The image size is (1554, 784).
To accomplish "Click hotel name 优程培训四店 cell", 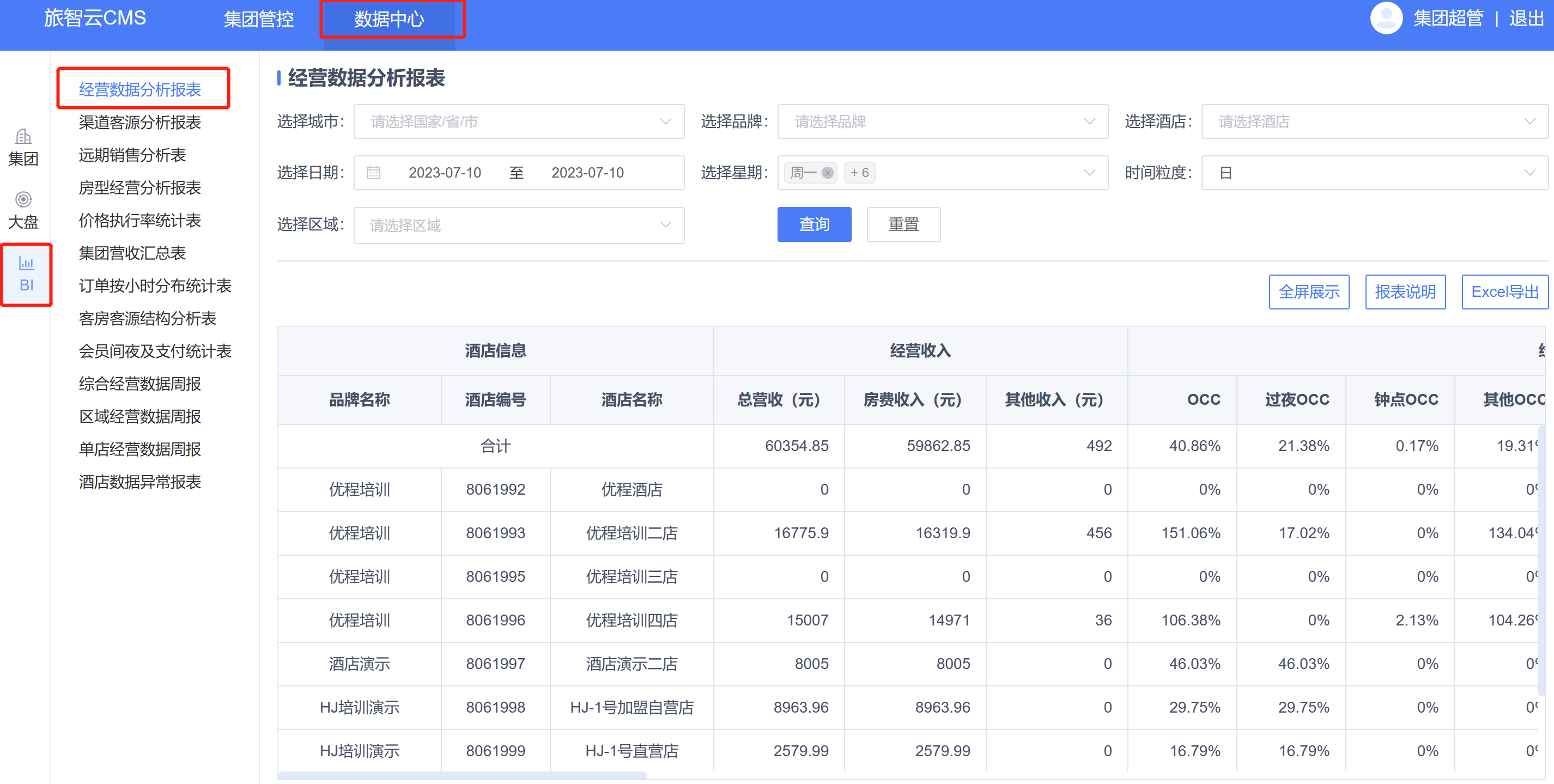I will [x=632, y=621].
